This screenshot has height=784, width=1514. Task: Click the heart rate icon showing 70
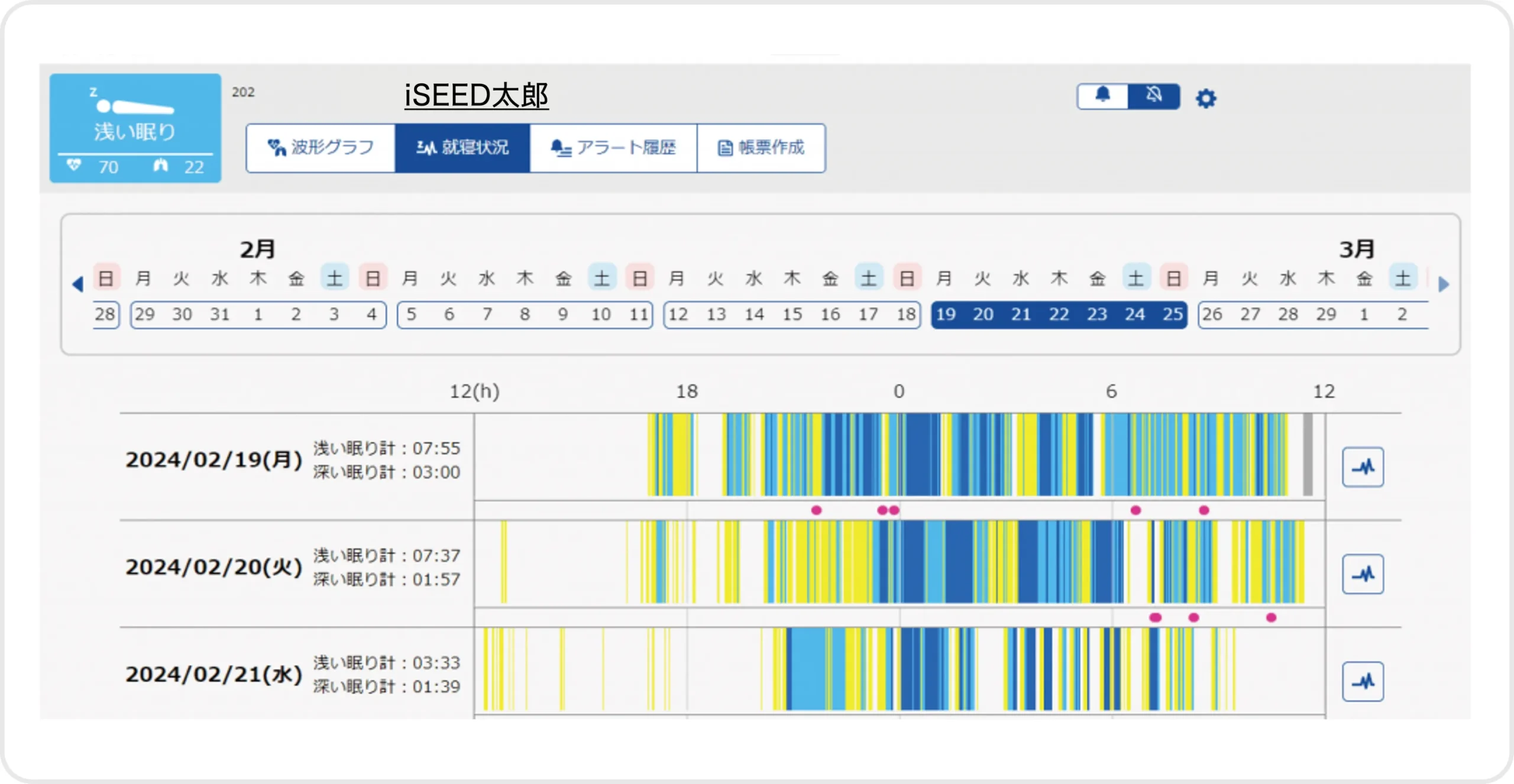(x=74, y=166)
